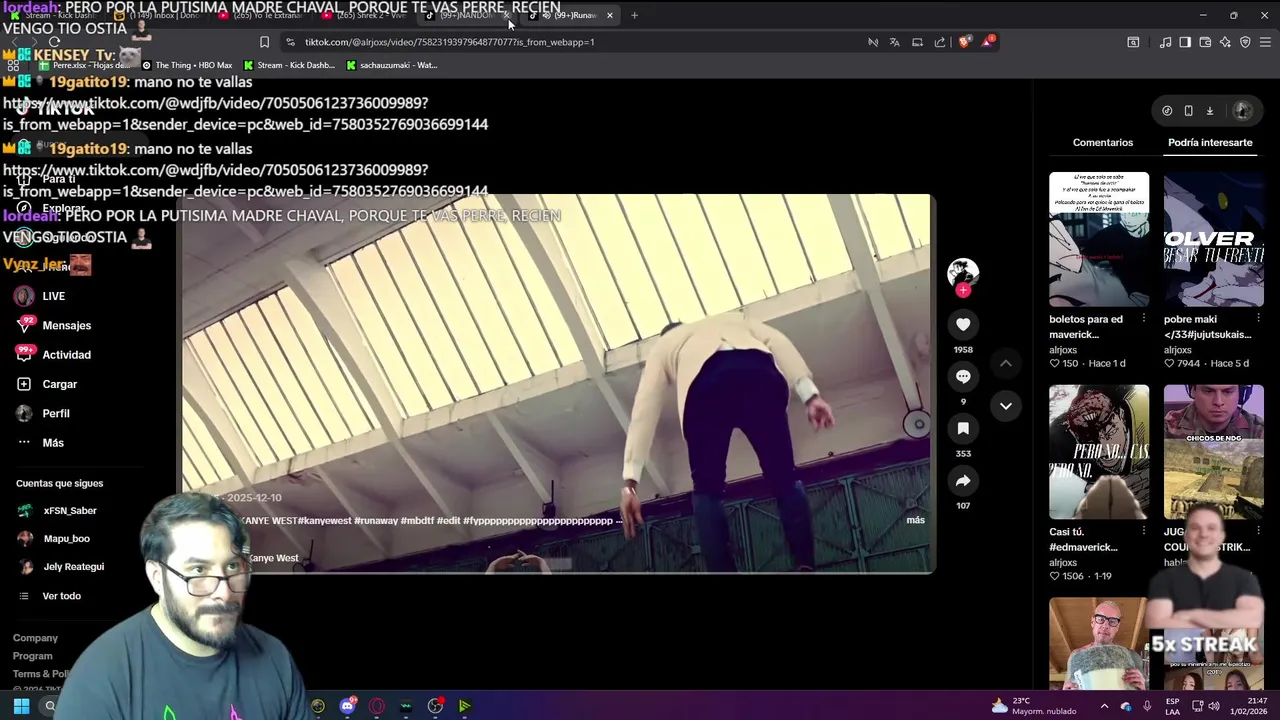Screen dimensions: 1280x720
Task: Open browser sidebar panel icon
Action: tap(1185, 42)
